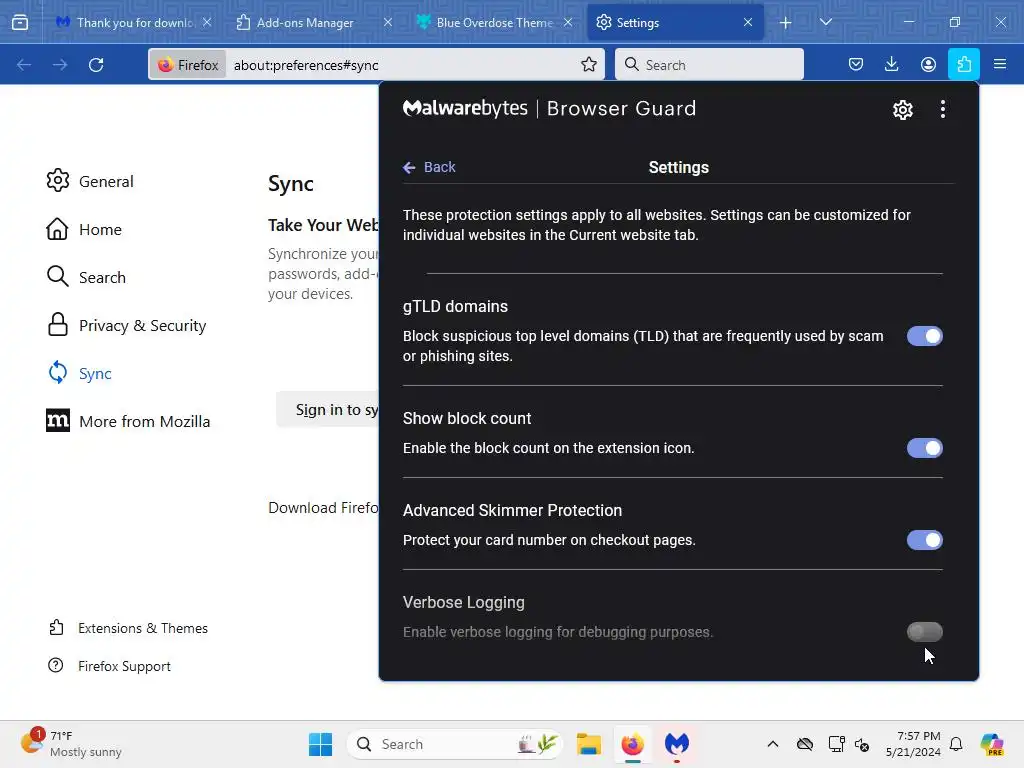
Task: Click the Sign in to sync button
Action: [327, 409]
